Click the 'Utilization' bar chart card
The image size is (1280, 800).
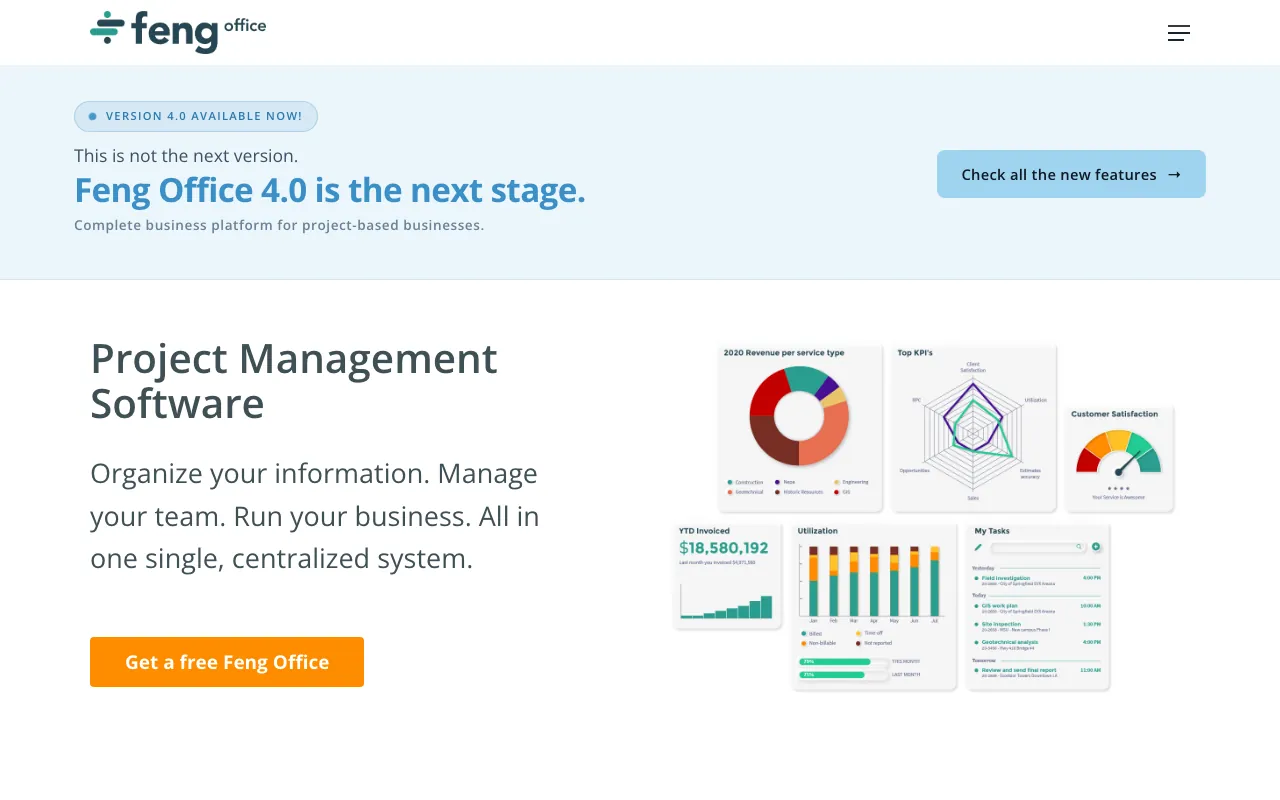click(x=875, y=606)
